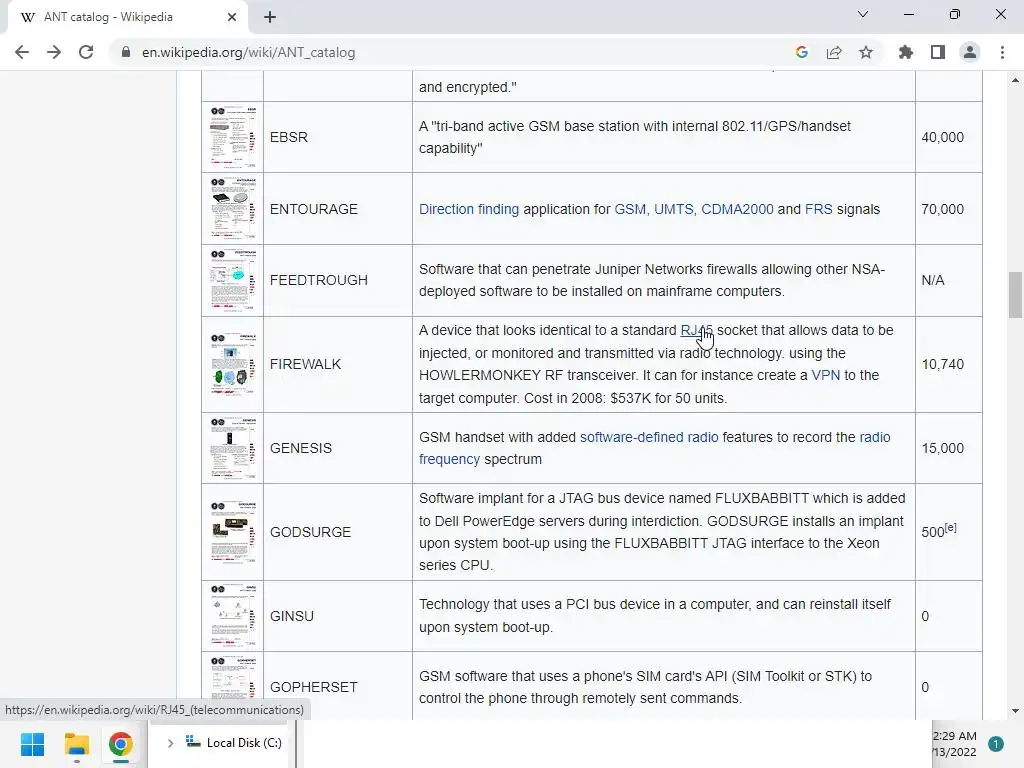The height and width of the screenshot is (768, 1024).
Task: Reload the Wikipedia page
Action: (86, 52)
